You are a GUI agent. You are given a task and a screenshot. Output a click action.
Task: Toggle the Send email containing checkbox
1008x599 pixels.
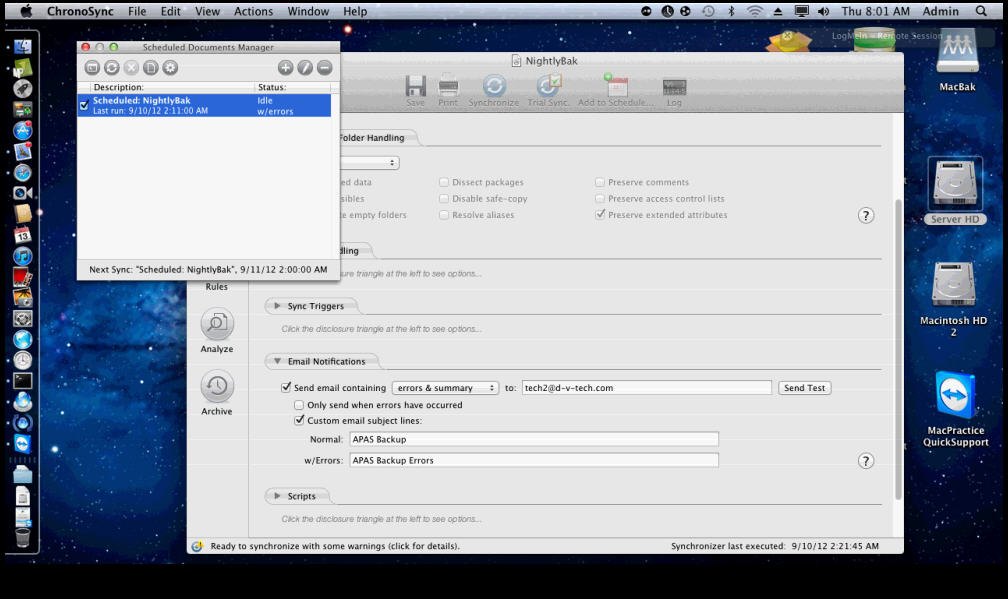[286, 388]
